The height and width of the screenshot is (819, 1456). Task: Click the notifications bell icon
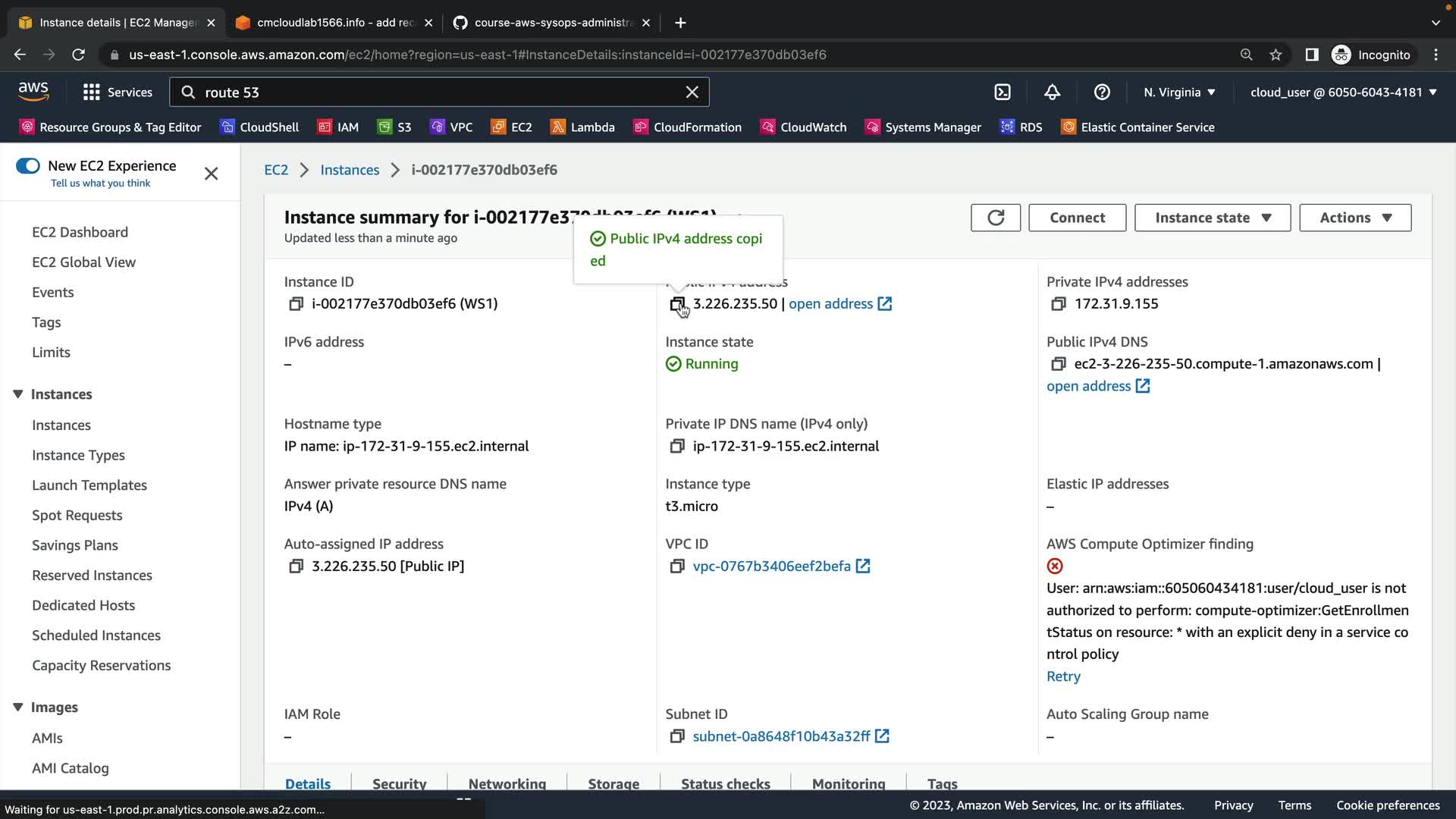click(1052, 92)
